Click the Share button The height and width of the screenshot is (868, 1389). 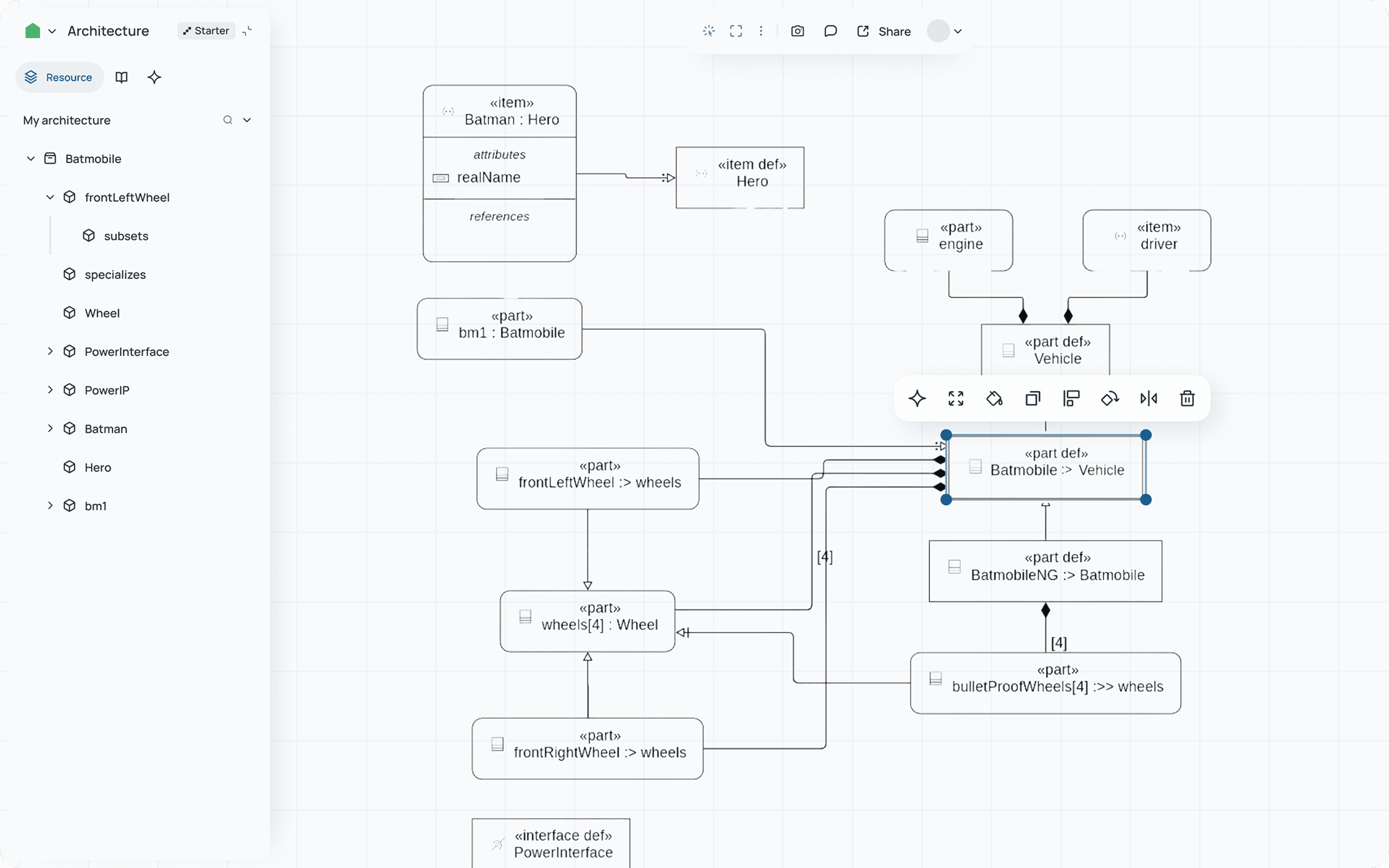(883, 31)
